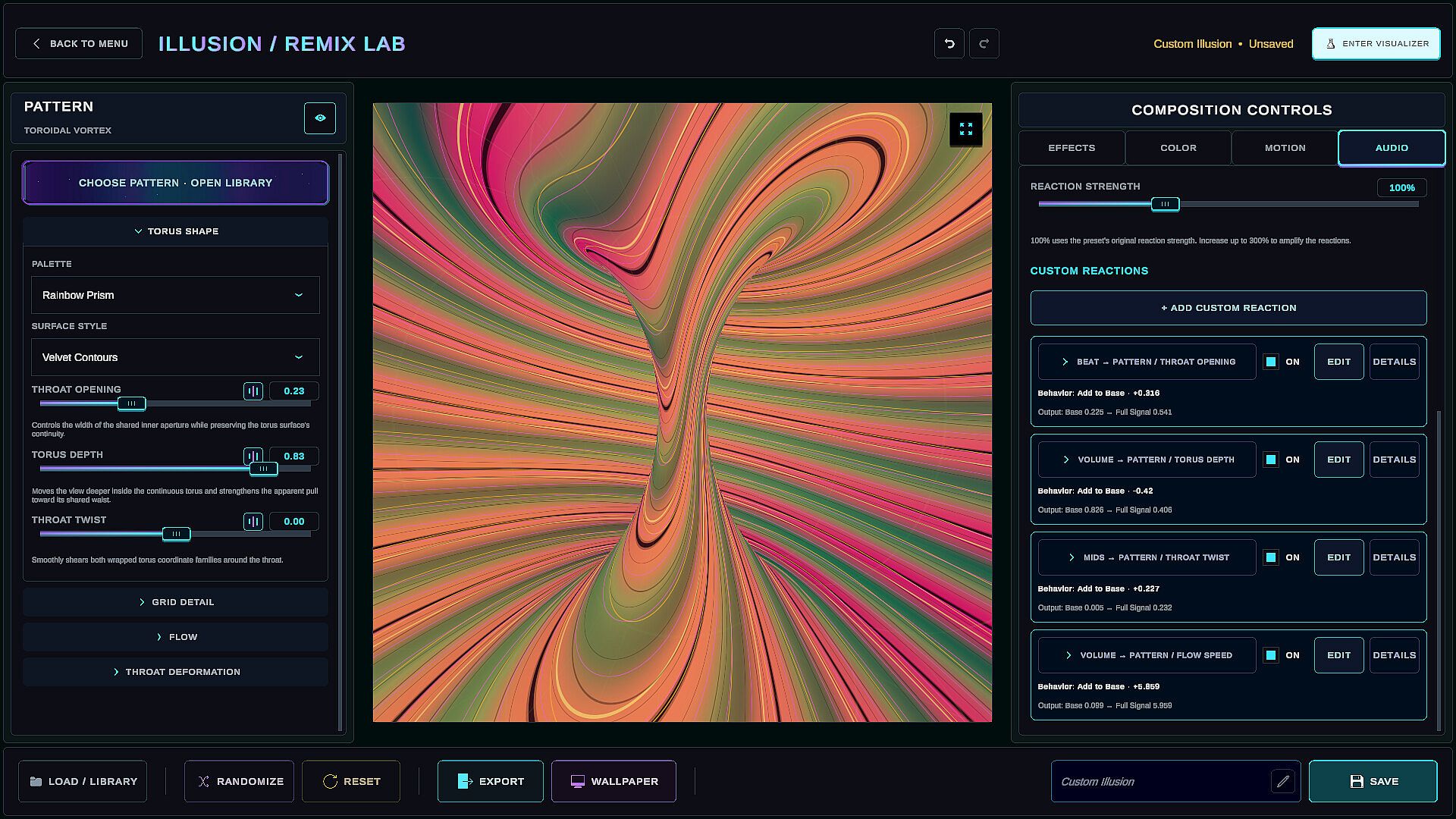Expand Beat → Throat Opening reaction

click(x=1147, y=362)
